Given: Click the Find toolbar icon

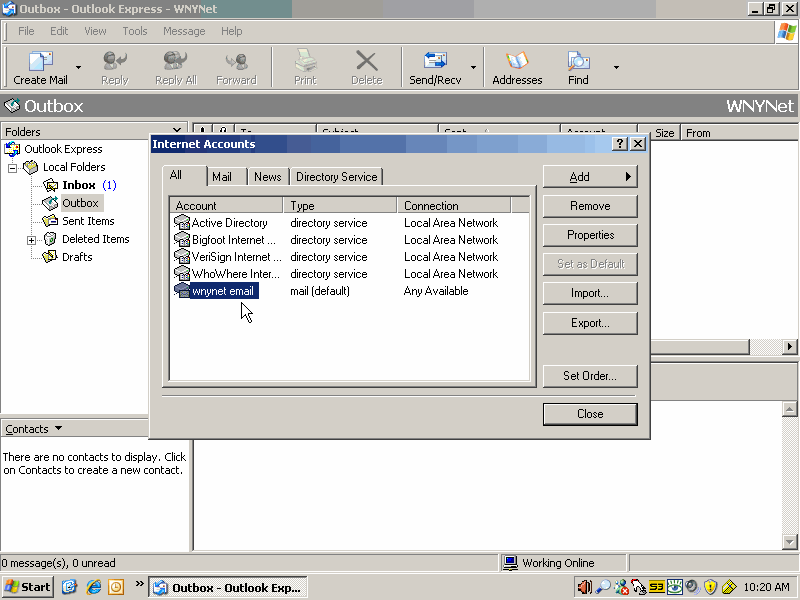Looking at the screenshot, I should pos(578,61).
